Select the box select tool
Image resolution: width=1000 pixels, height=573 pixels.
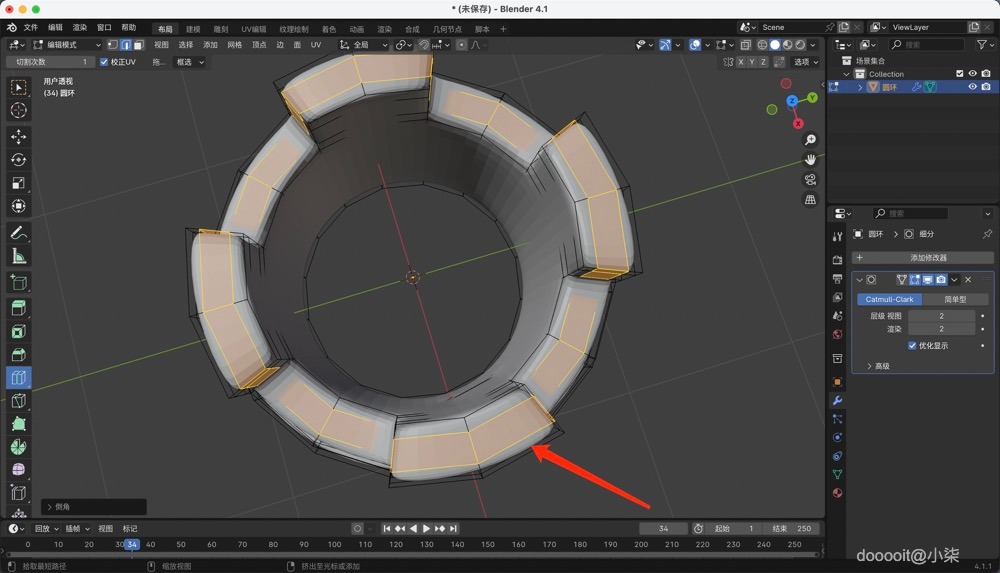(18, 87)
